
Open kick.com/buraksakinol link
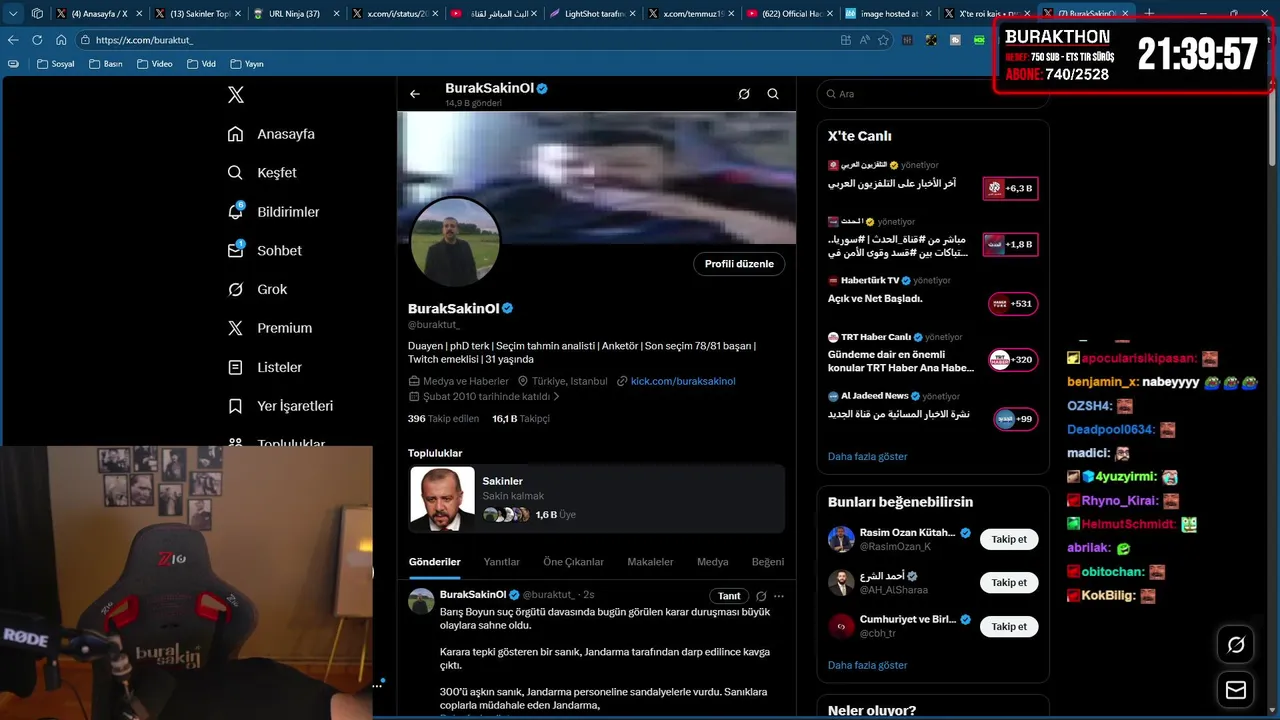[683, 381]
